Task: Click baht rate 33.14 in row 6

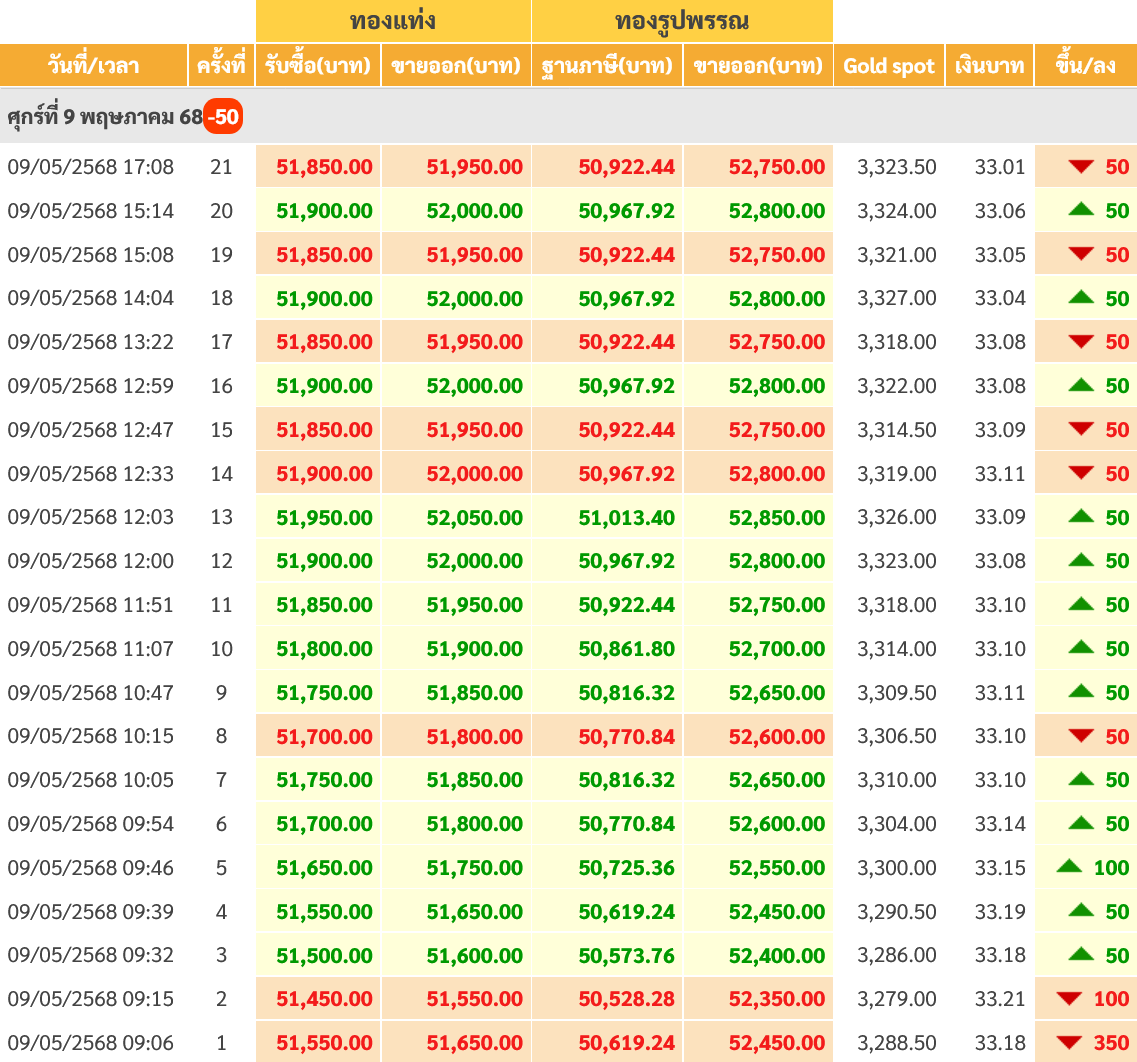Action: coord(1000,824)
